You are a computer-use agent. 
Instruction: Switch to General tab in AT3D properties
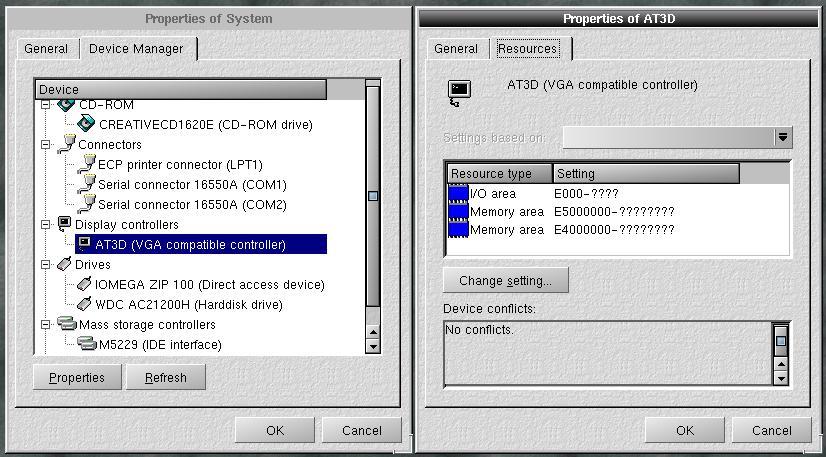[456, 49]
